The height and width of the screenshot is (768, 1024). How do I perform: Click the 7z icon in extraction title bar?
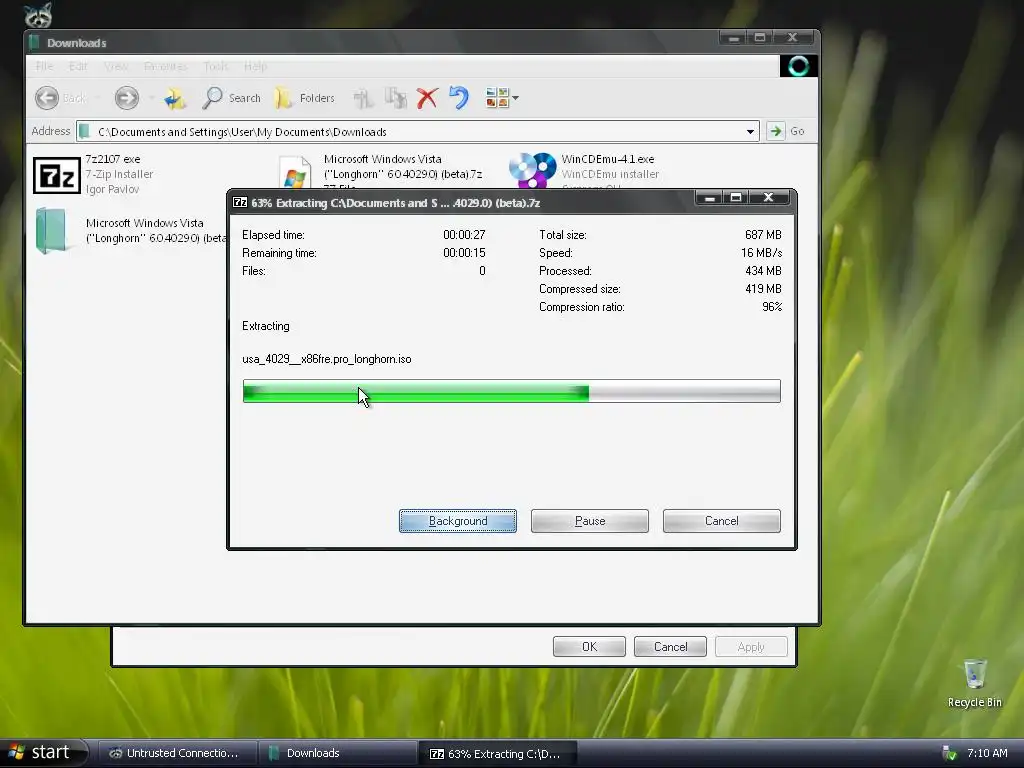(240, 202)
